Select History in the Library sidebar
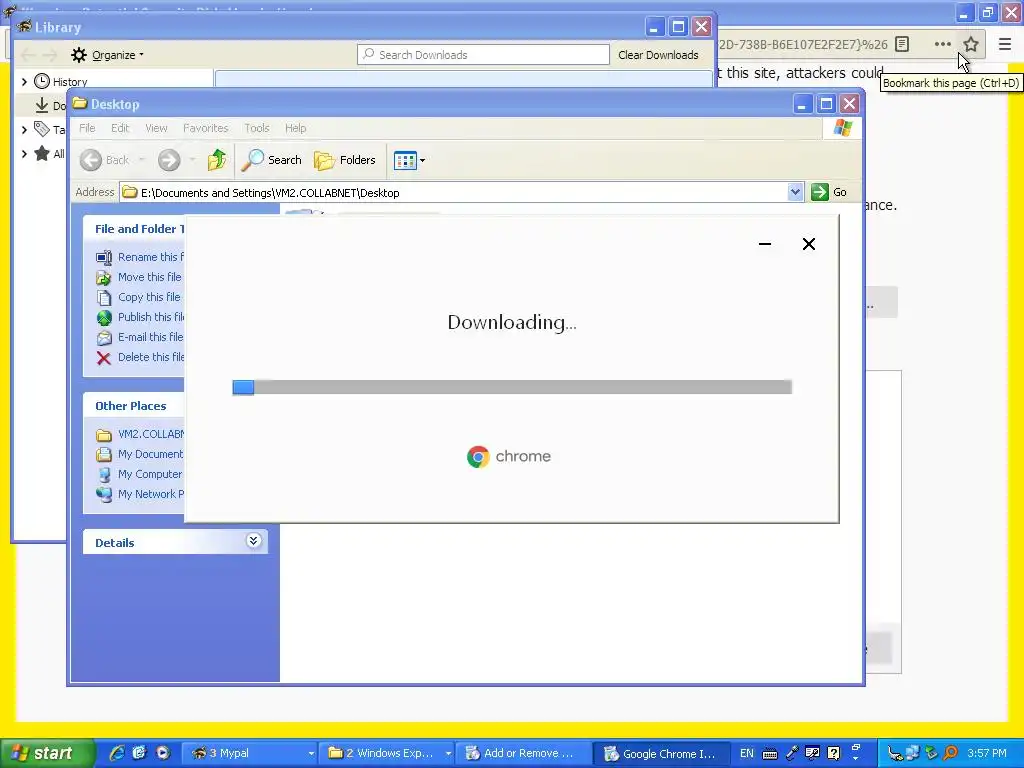The width and height of the screenshot is (1024, 768). [x=70, y=82]
